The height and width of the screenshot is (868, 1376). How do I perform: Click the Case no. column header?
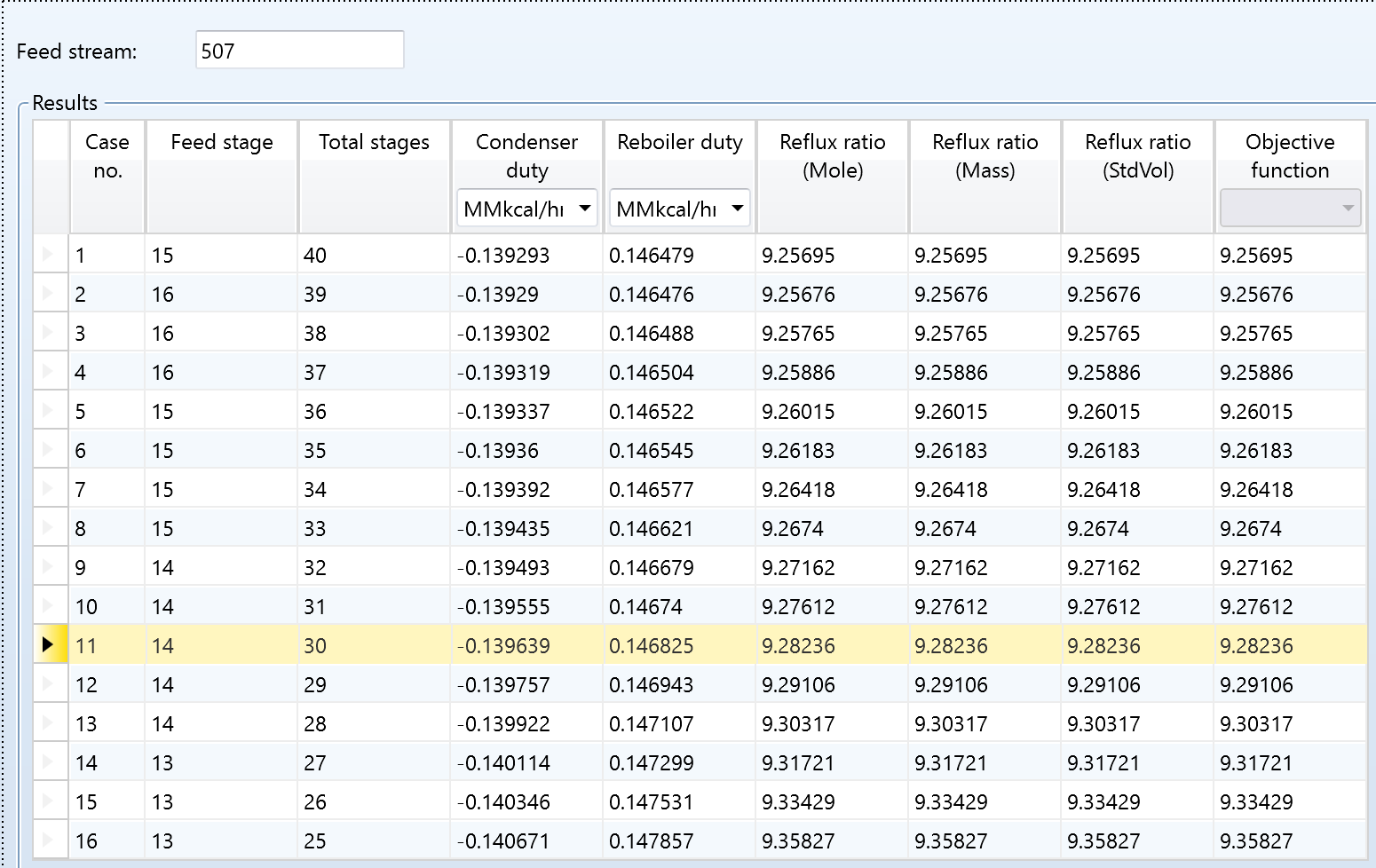point(107,156)
